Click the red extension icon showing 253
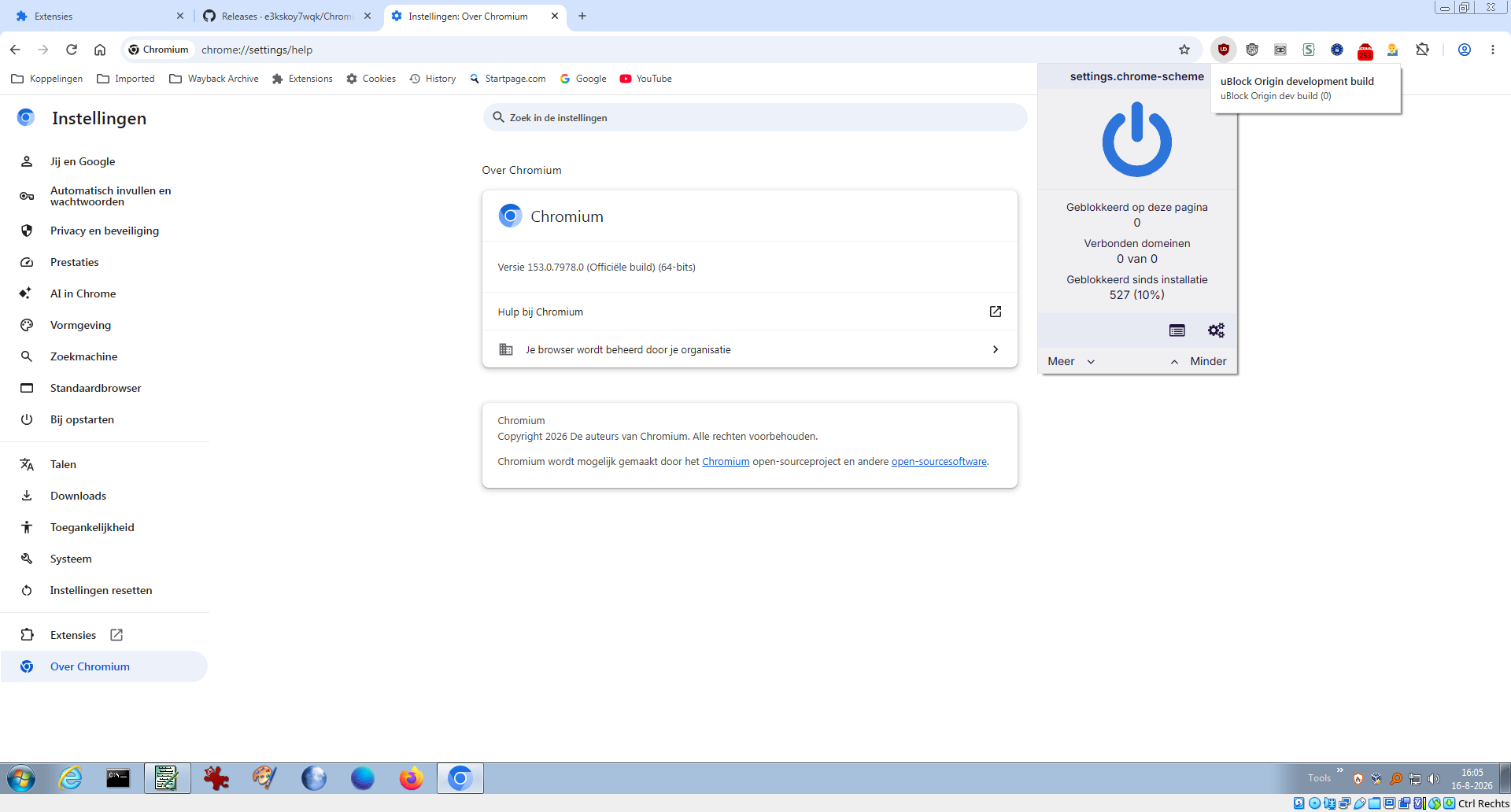1511x812 pixels. point(1365,51)
